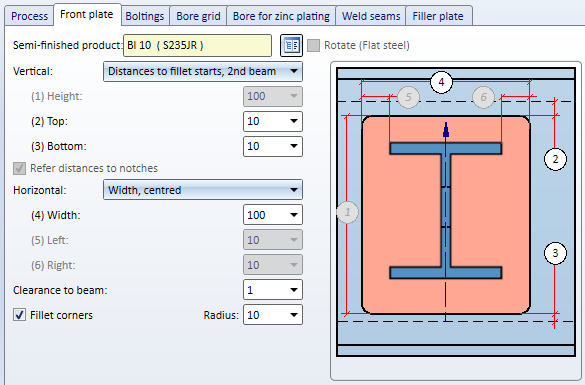Open the Horizontal Width, centred dropdown
This screenshot has width=585, height=385.
(x=203, y=190)
